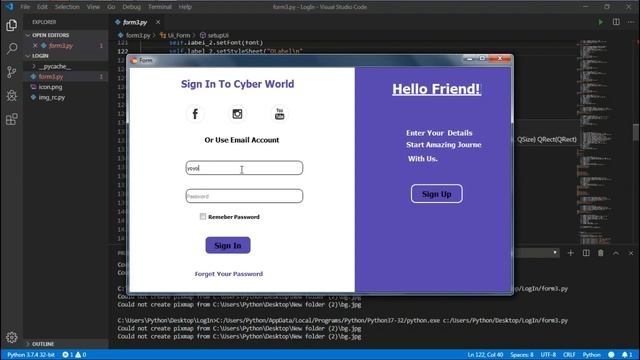Select Python 3.7.4 32-bit interpreter in status bar
Screen dimensions: 640x360
pyautogui.click(x=31, y=355)
